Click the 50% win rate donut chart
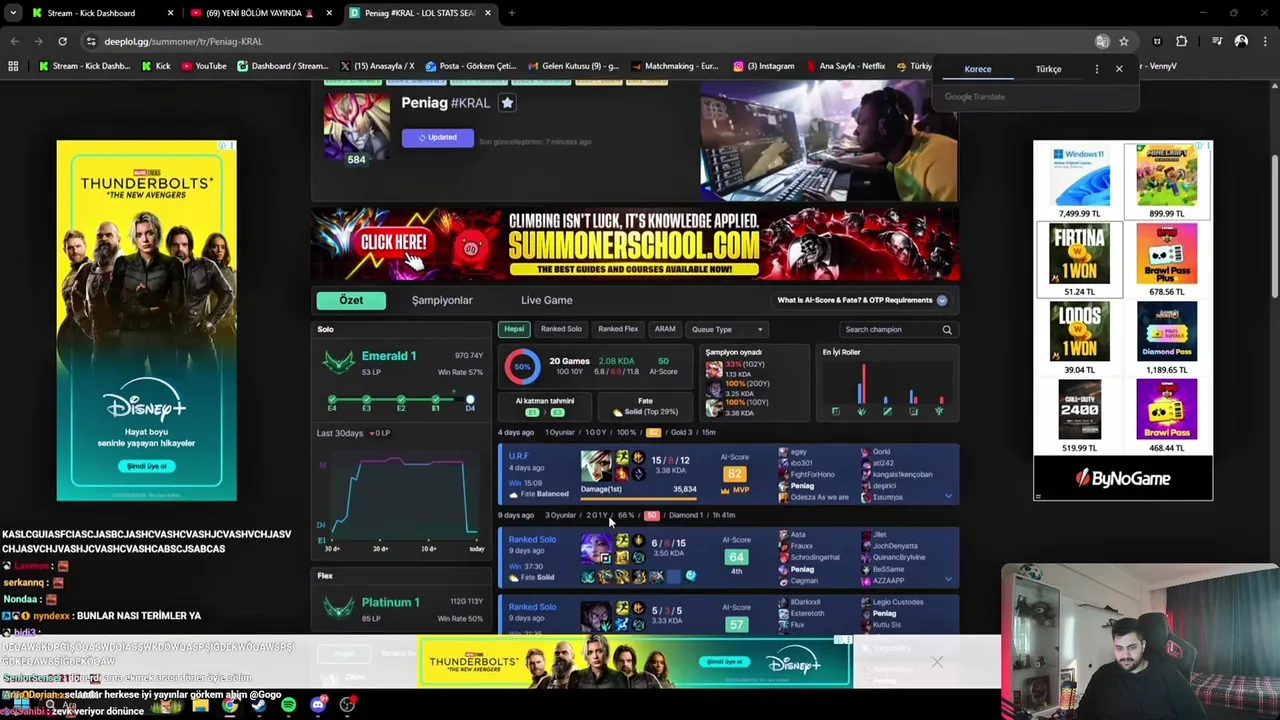Screen dimensions: 1280x720 pyautogui.click(x=522, y=366)
